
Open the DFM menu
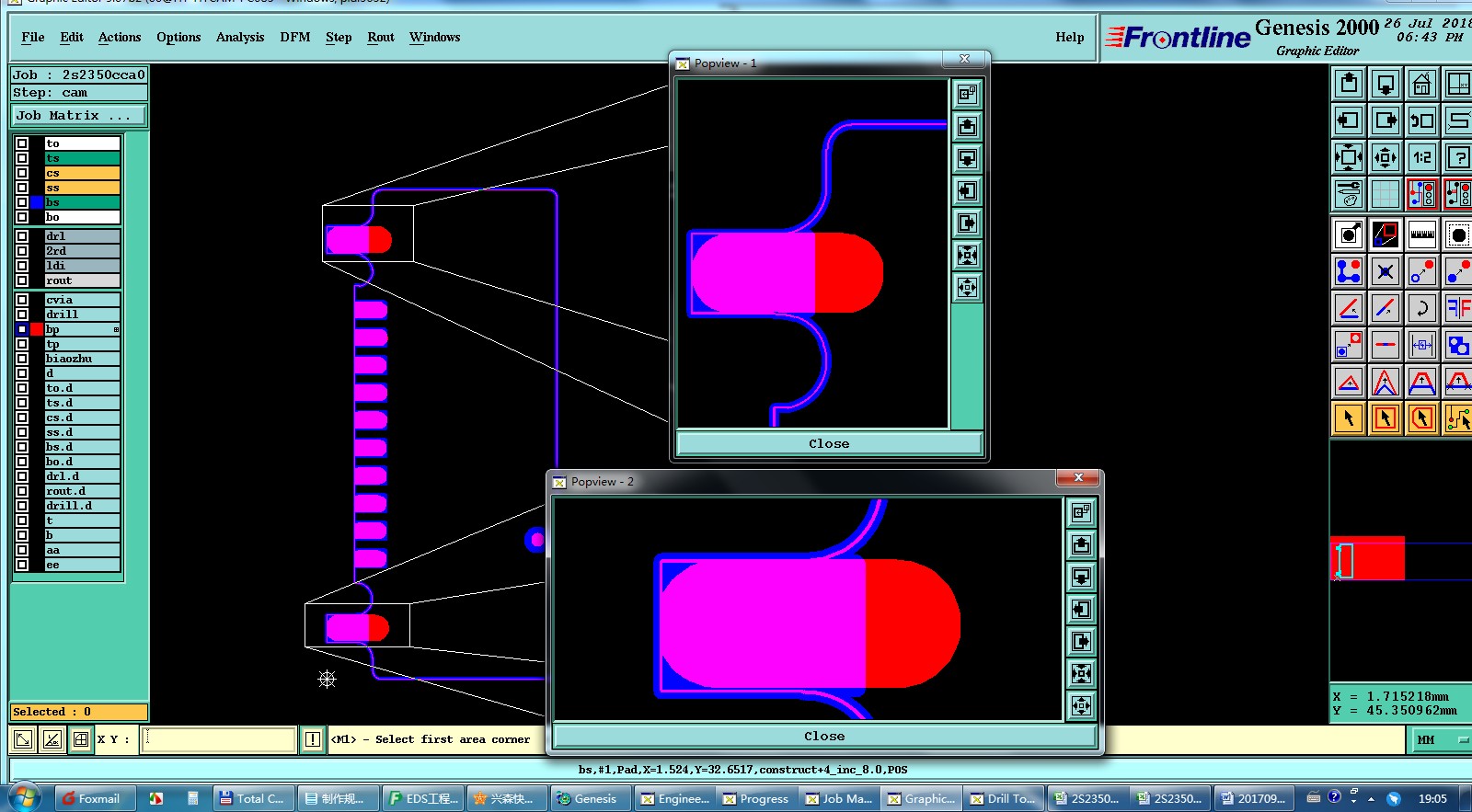click(295, 38)
